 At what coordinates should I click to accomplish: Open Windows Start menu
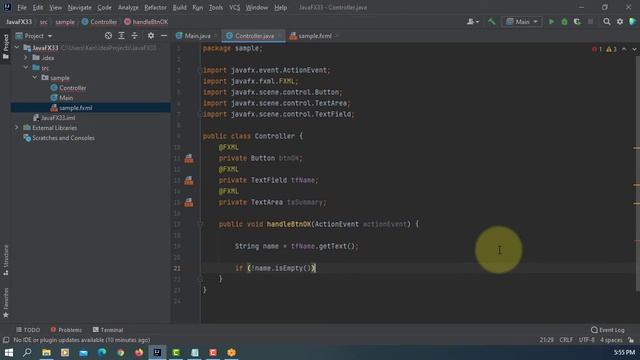(x=9, y=352)
